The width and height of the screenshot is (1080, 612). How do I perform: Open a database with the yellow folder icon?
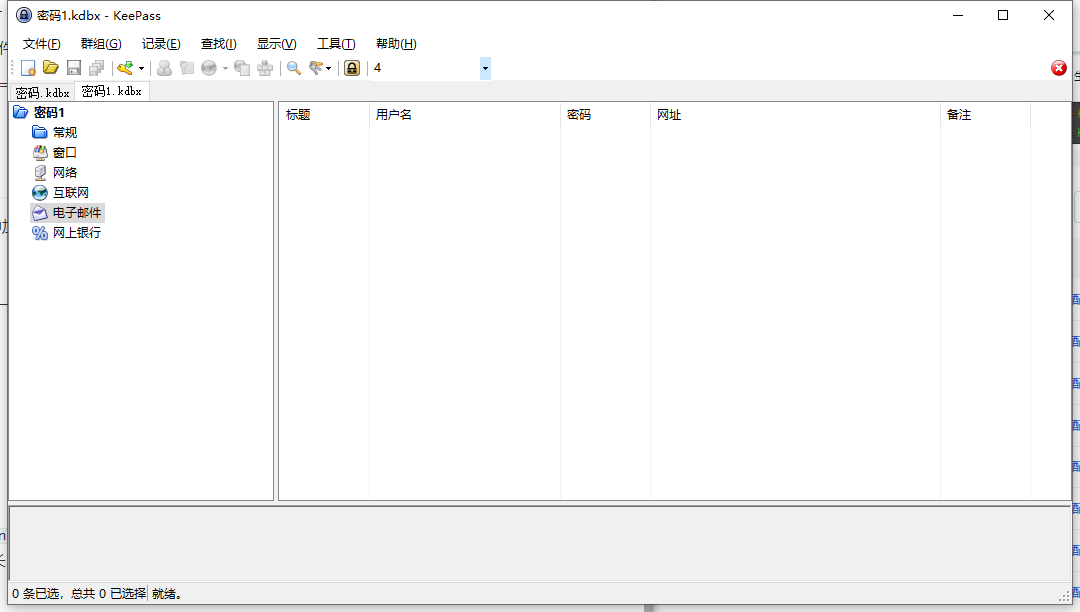click(51, 67)
